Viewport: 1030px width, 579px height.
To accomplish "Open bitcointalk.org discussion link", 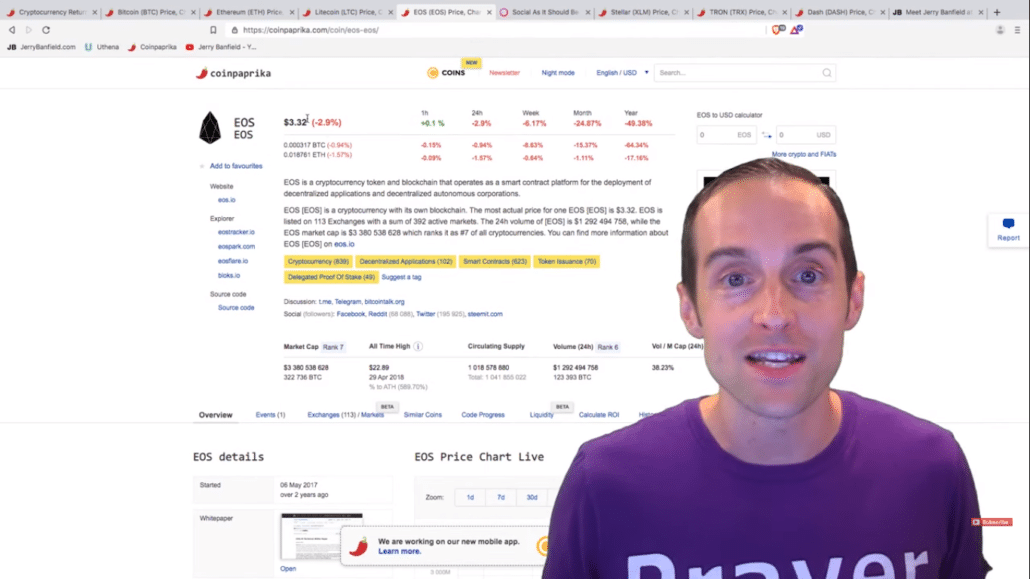I will [x=384, y=302].
